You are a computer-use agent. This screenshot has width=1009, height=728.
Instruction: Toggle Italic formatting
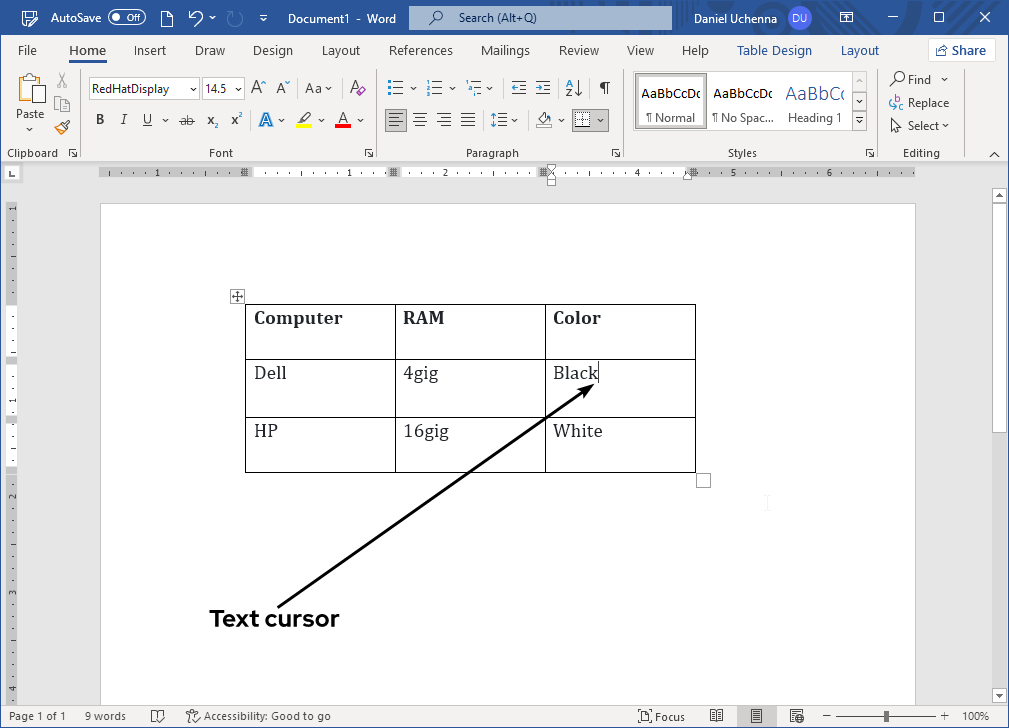pyautogui.click(x=124, y=120)
